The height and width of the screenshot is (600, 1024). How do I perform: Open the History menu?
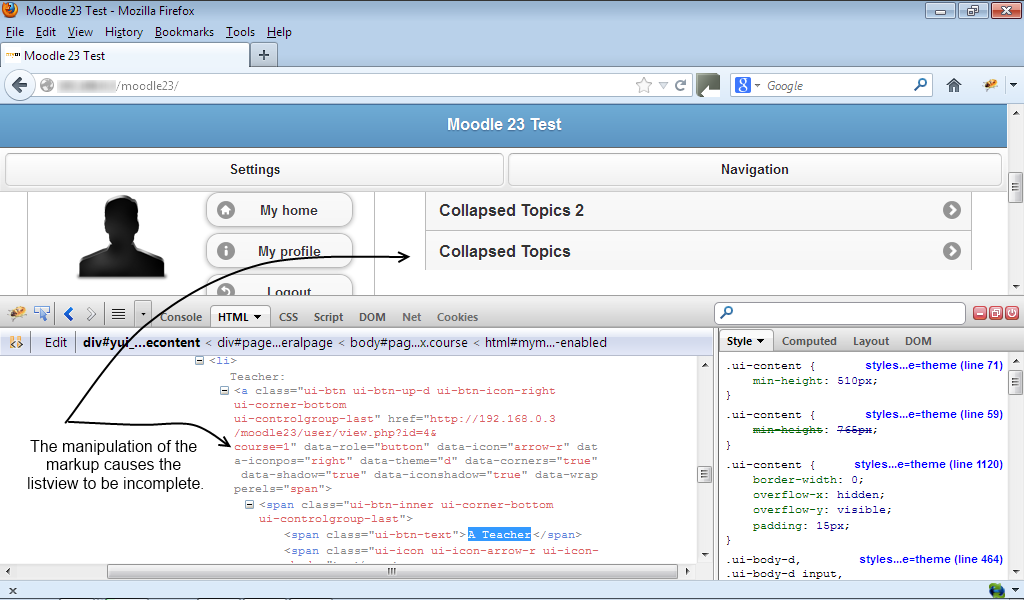tap(123, 32)
